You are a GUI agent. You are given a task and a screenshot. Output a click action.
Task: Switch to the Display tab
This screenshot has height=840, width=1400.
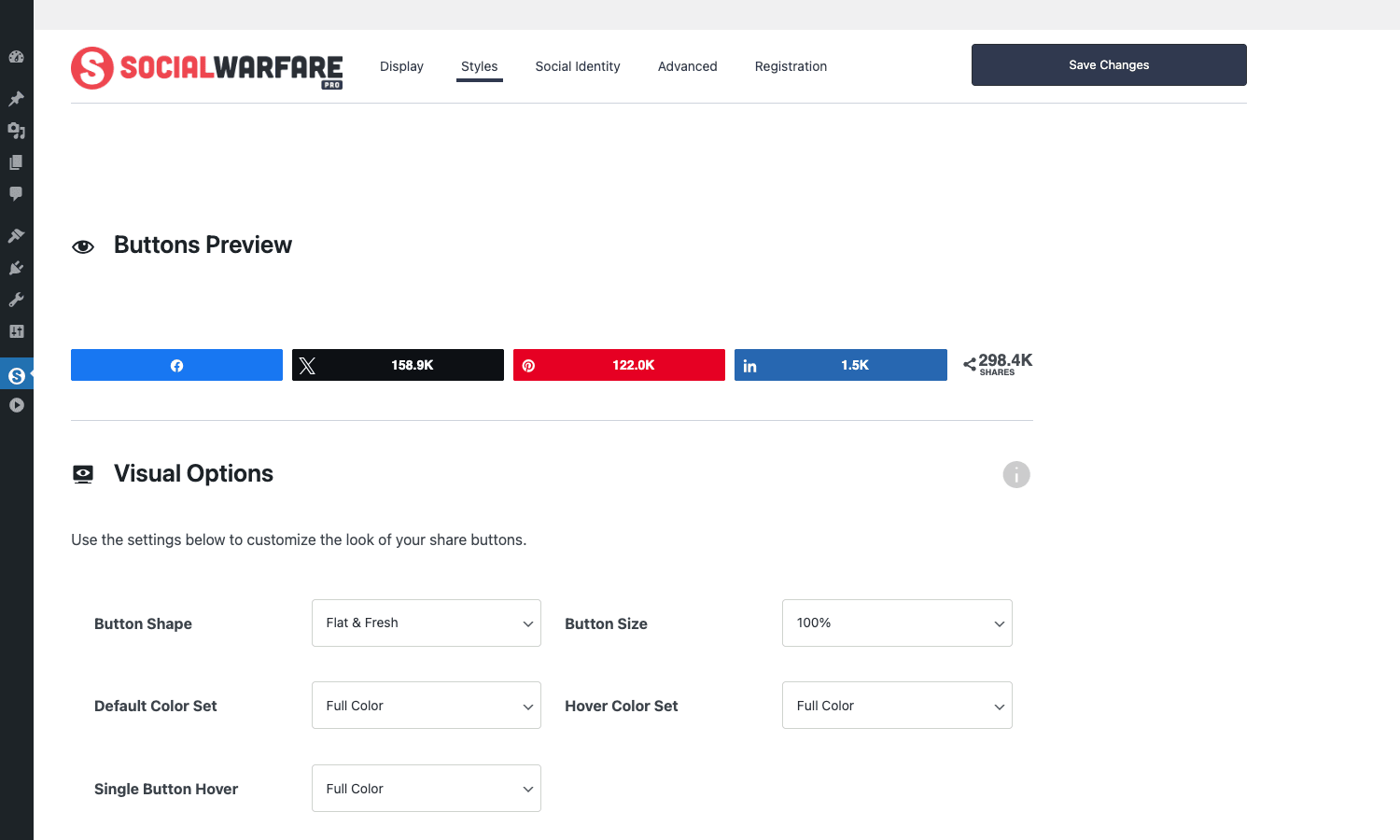(x=401, y=66)
